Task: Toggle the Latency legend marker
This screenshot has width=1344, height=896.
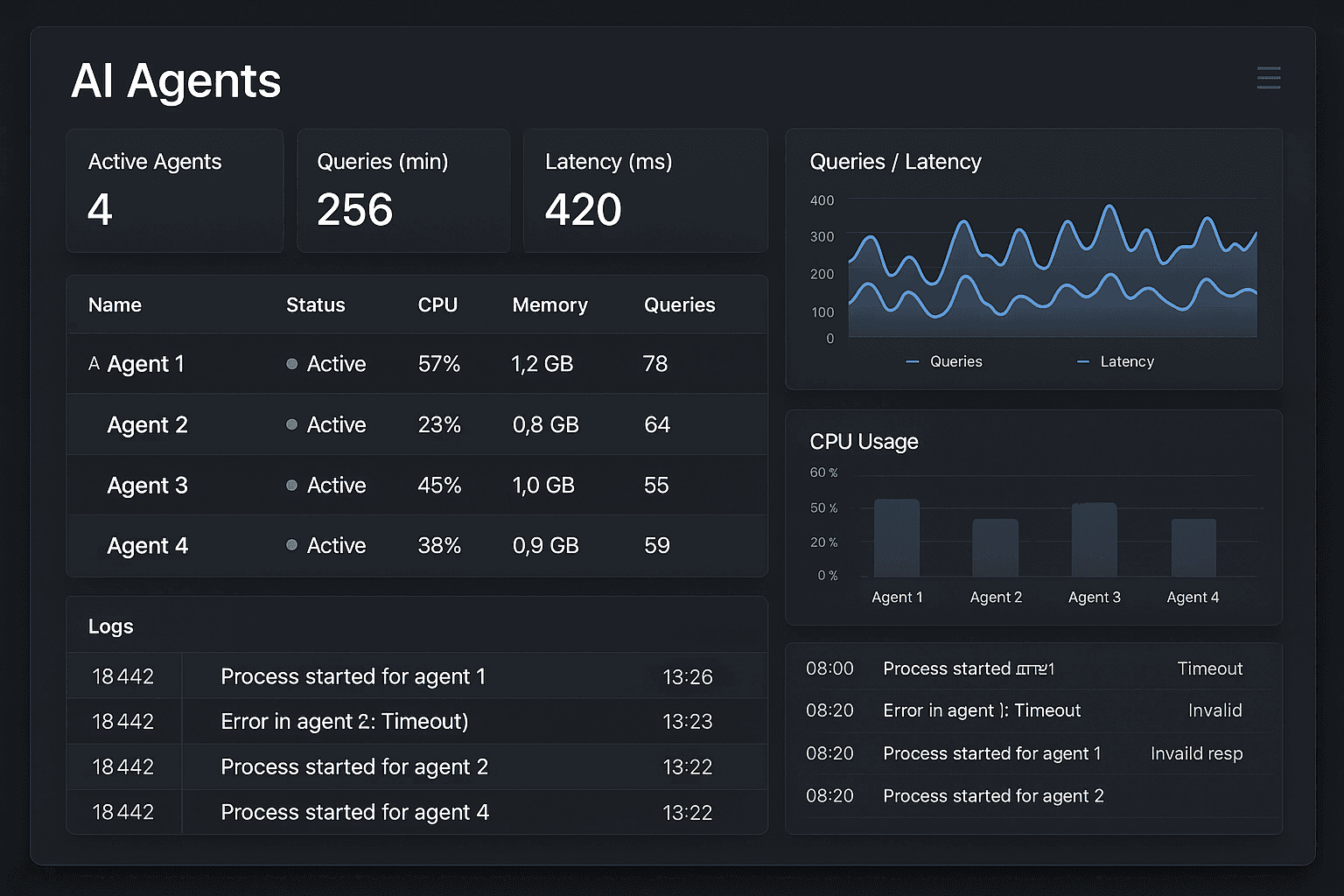Action: (x=1083, y=361)
